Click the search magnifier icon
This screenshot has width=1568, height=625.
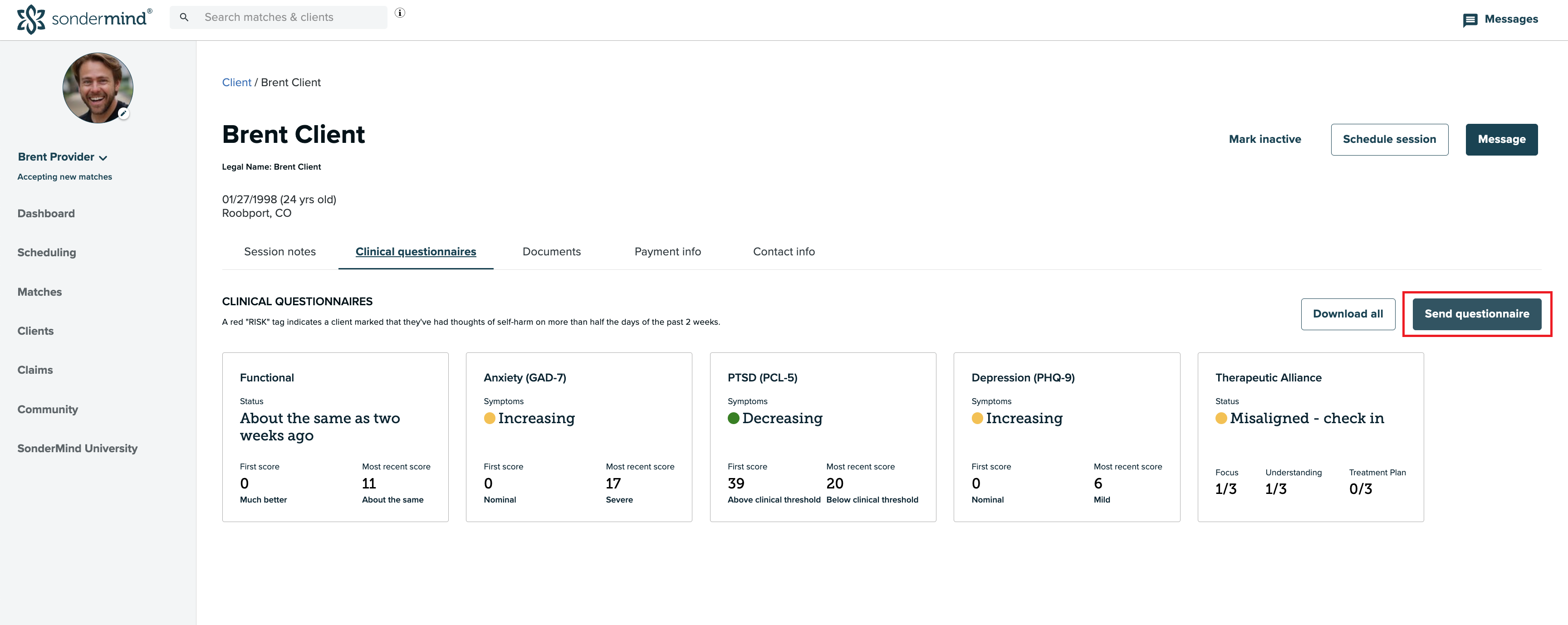coord(184,17)
